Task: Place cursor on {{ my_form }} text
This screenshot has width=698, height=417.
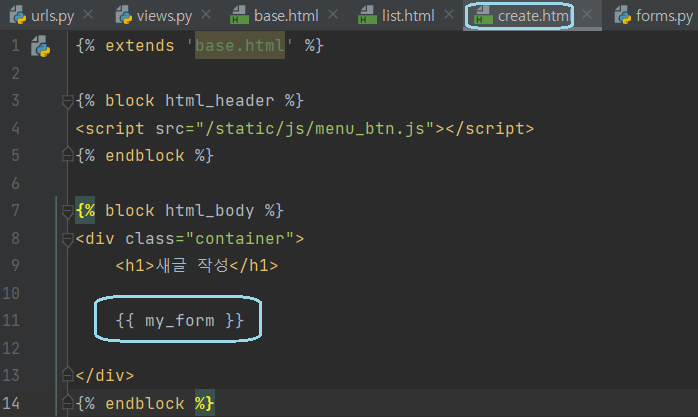Action: click(179, 320)
